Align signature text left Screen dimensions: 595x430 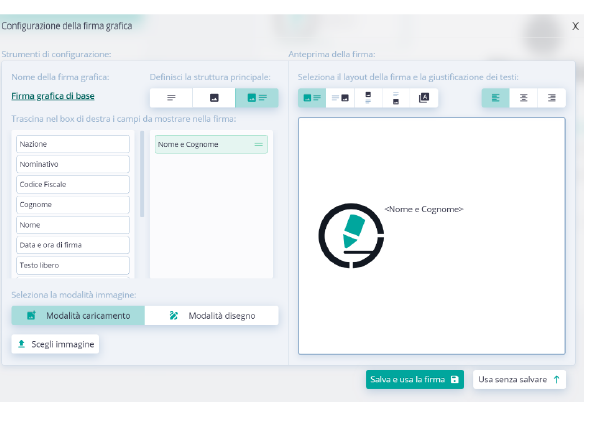pyautogui.click(x=496, y=98)
